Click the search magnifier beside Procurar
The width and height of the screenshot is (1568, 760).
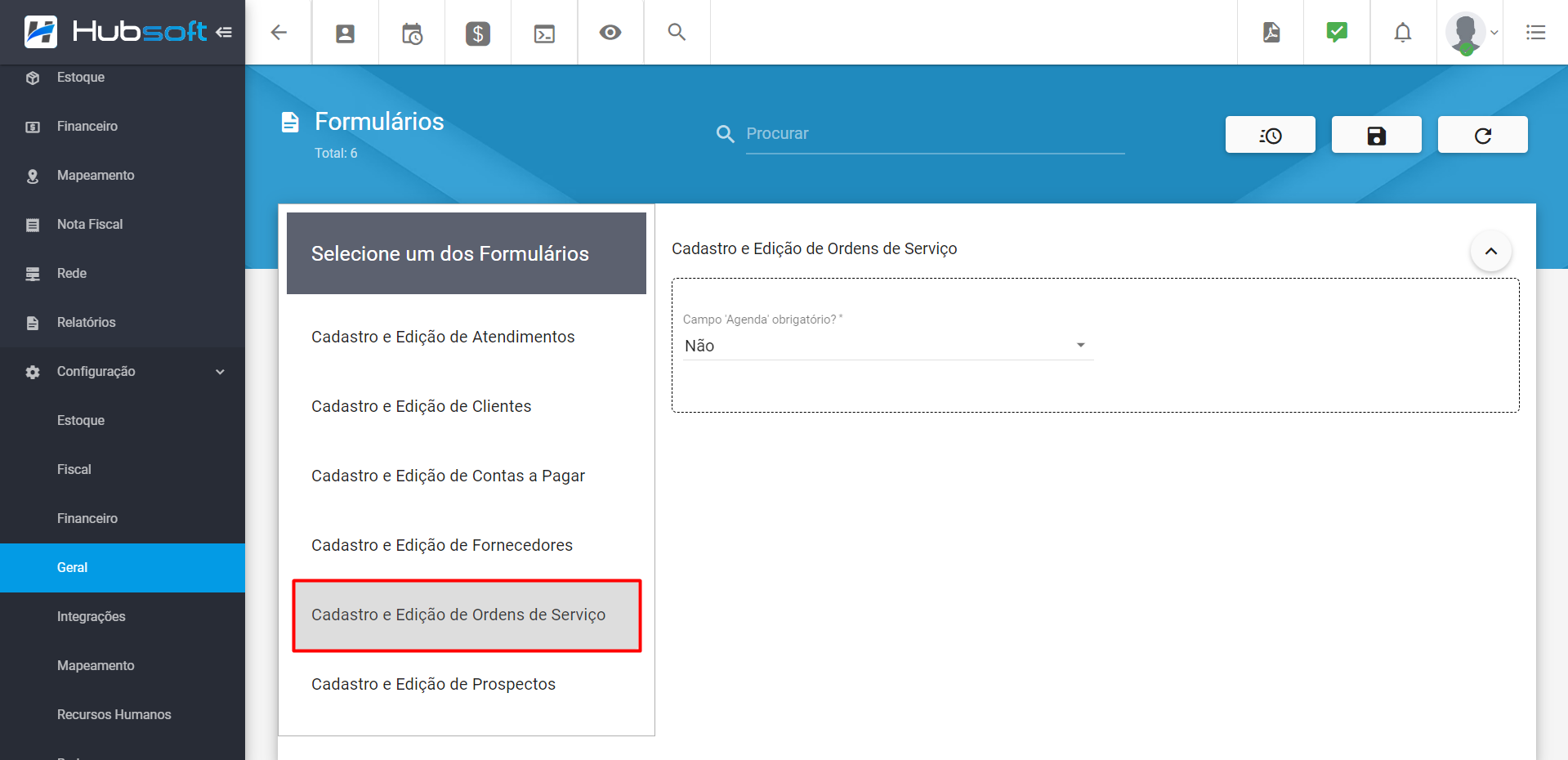[725, 134]
